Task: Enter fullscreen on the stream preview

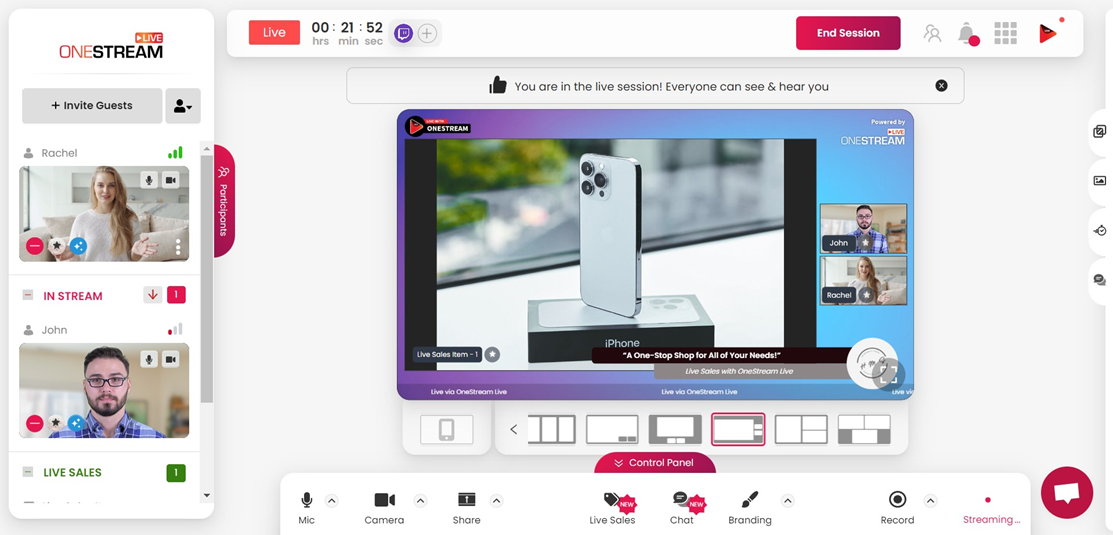Action: click(x=889, y=373)
